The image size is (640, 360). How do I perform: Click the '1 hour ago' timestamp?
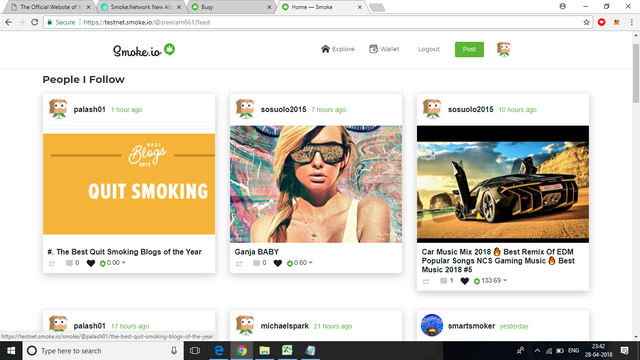pyautogui.click(x=127, y=110)
